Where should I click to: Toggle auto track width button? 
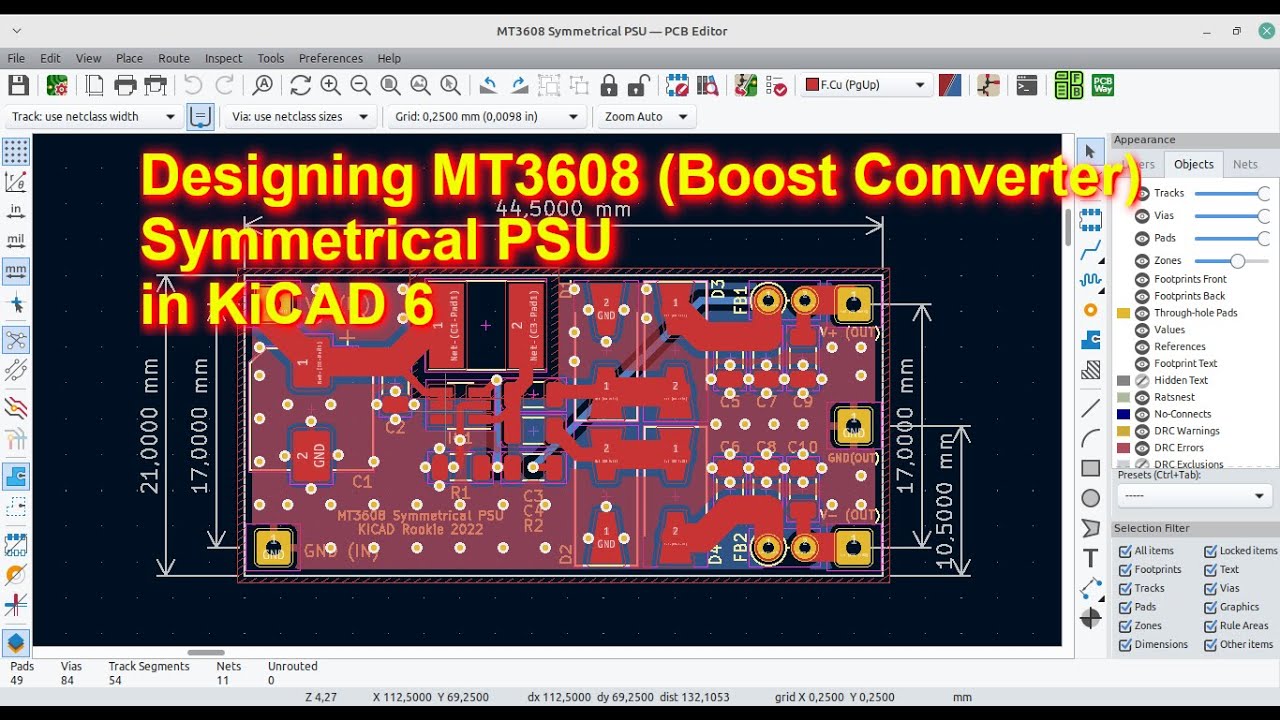pyautogui.click(x=201, y=117)
